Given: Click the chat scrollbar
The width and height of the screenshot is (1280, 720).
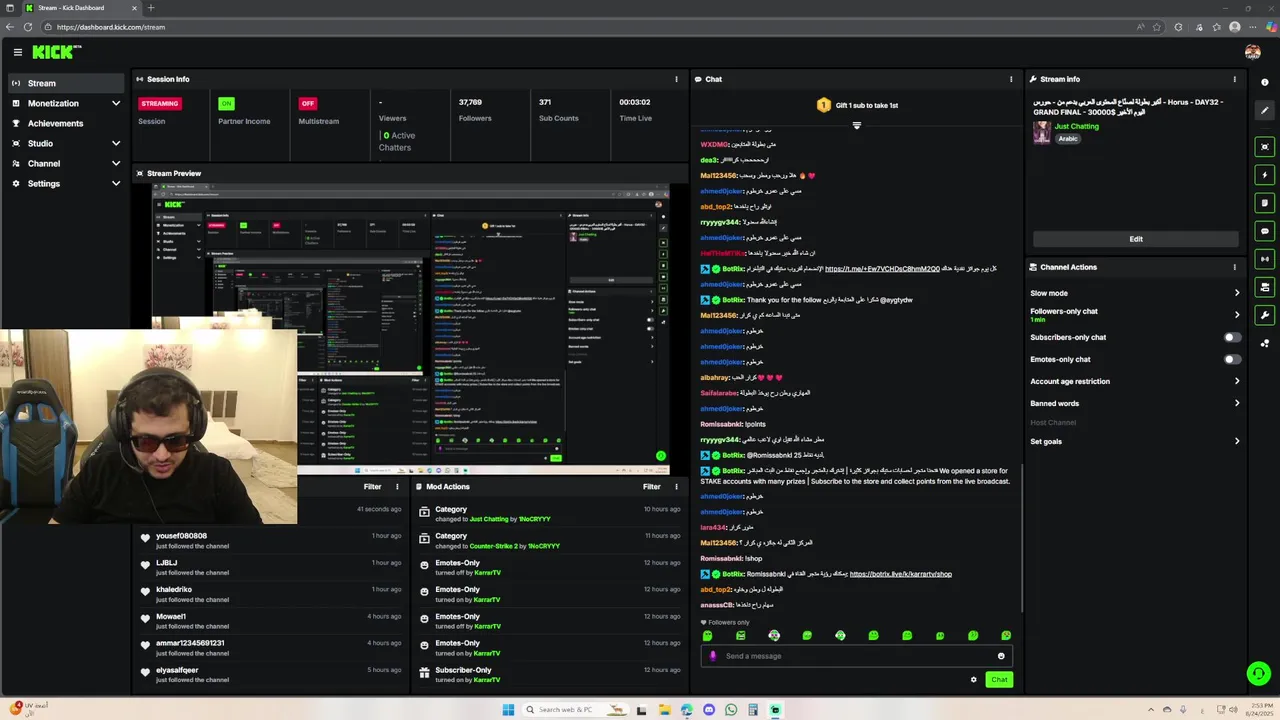Looking at the screenshot, I should coord(1021,540).
